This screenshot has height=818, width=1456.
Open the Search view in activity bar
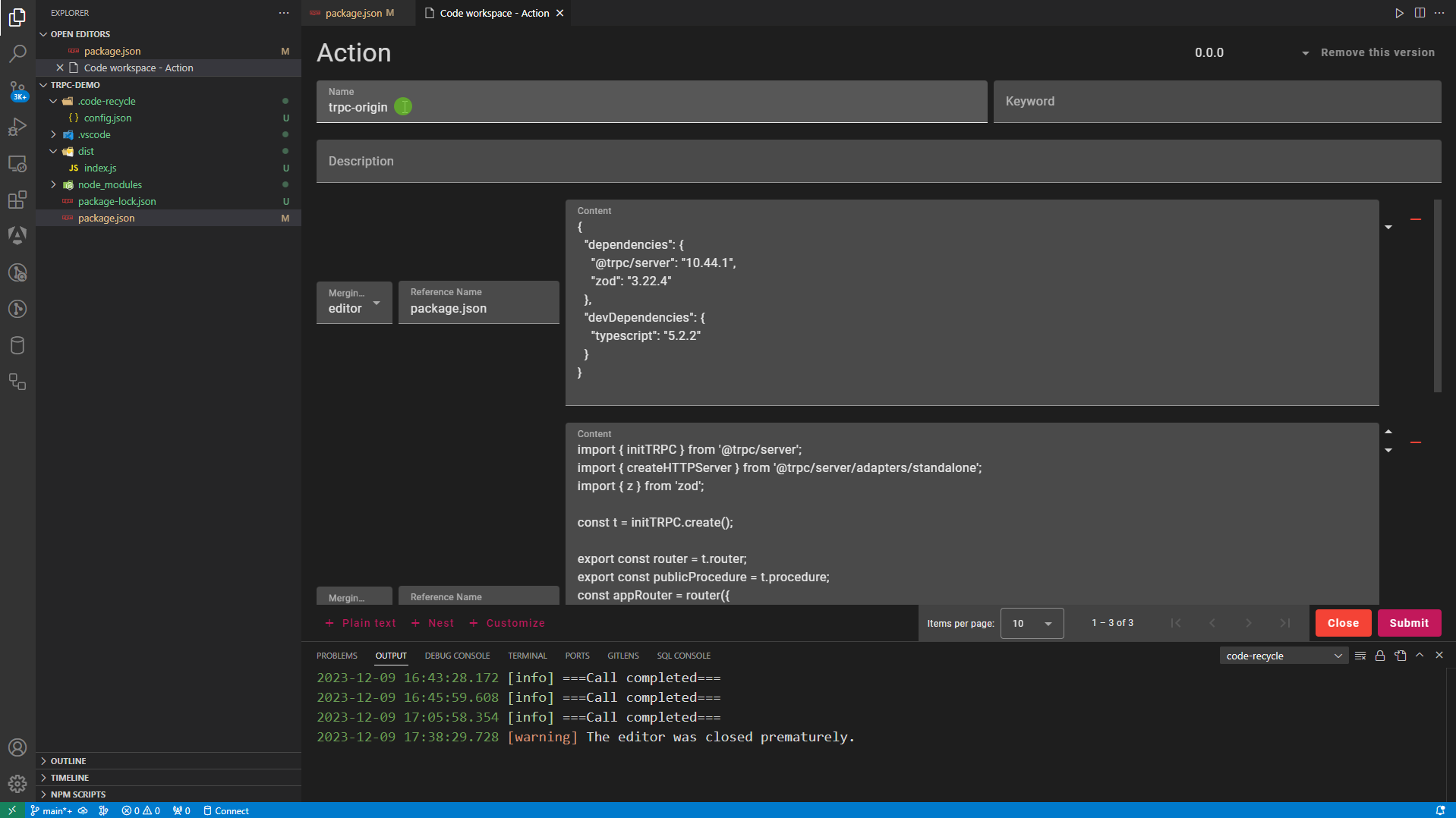(x=17, y=53)
